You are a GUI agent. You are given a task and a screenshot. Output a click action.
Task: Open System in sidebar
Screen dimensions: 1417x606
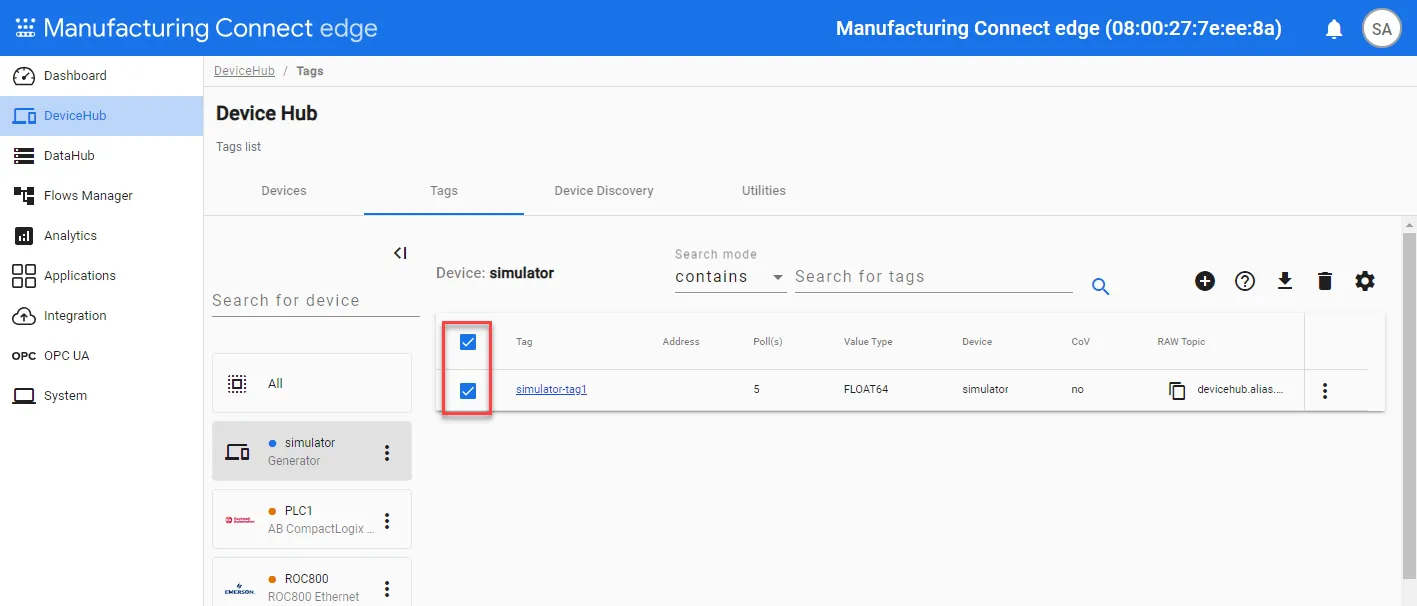click(x=101, y=396)
